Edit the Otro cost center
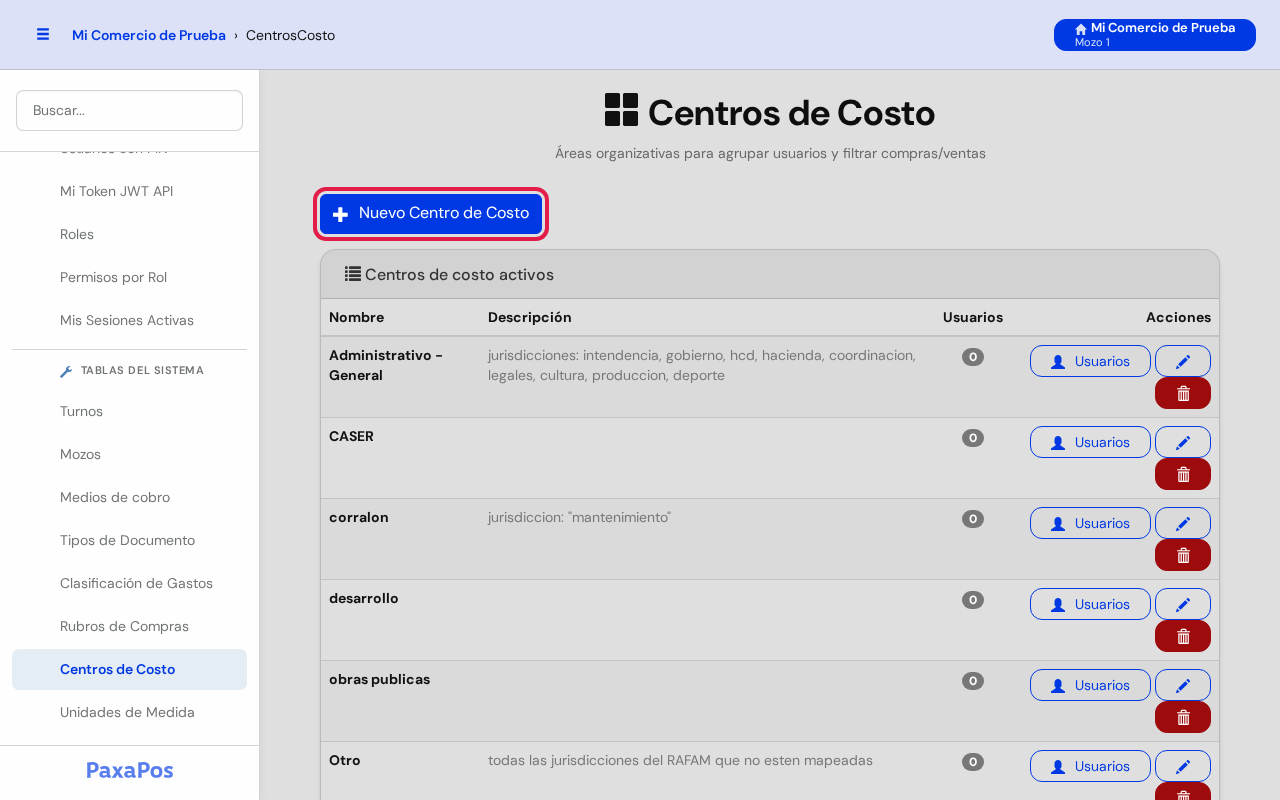This screenshot has height=800, width=1280. pos(1183,766)
